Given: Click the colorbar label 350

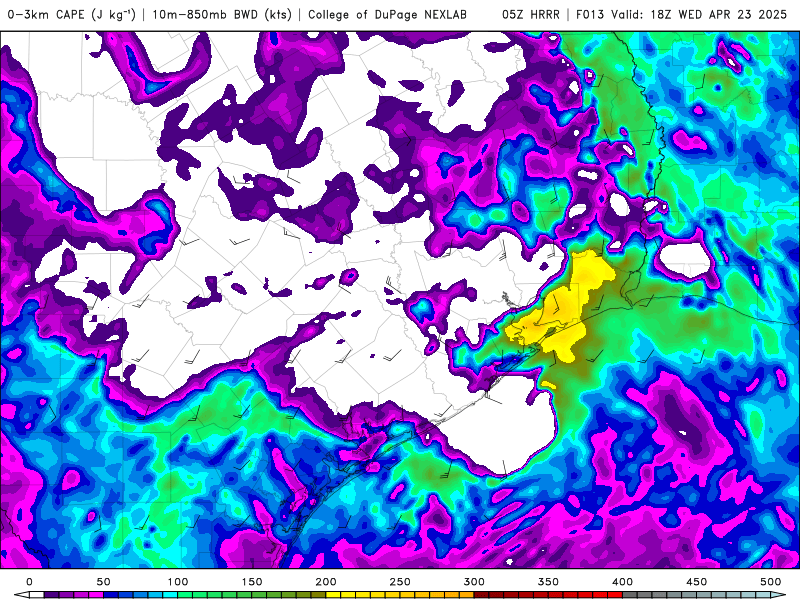Looking at the screenshot, I should pyautogui.click(x=548, y=582).
